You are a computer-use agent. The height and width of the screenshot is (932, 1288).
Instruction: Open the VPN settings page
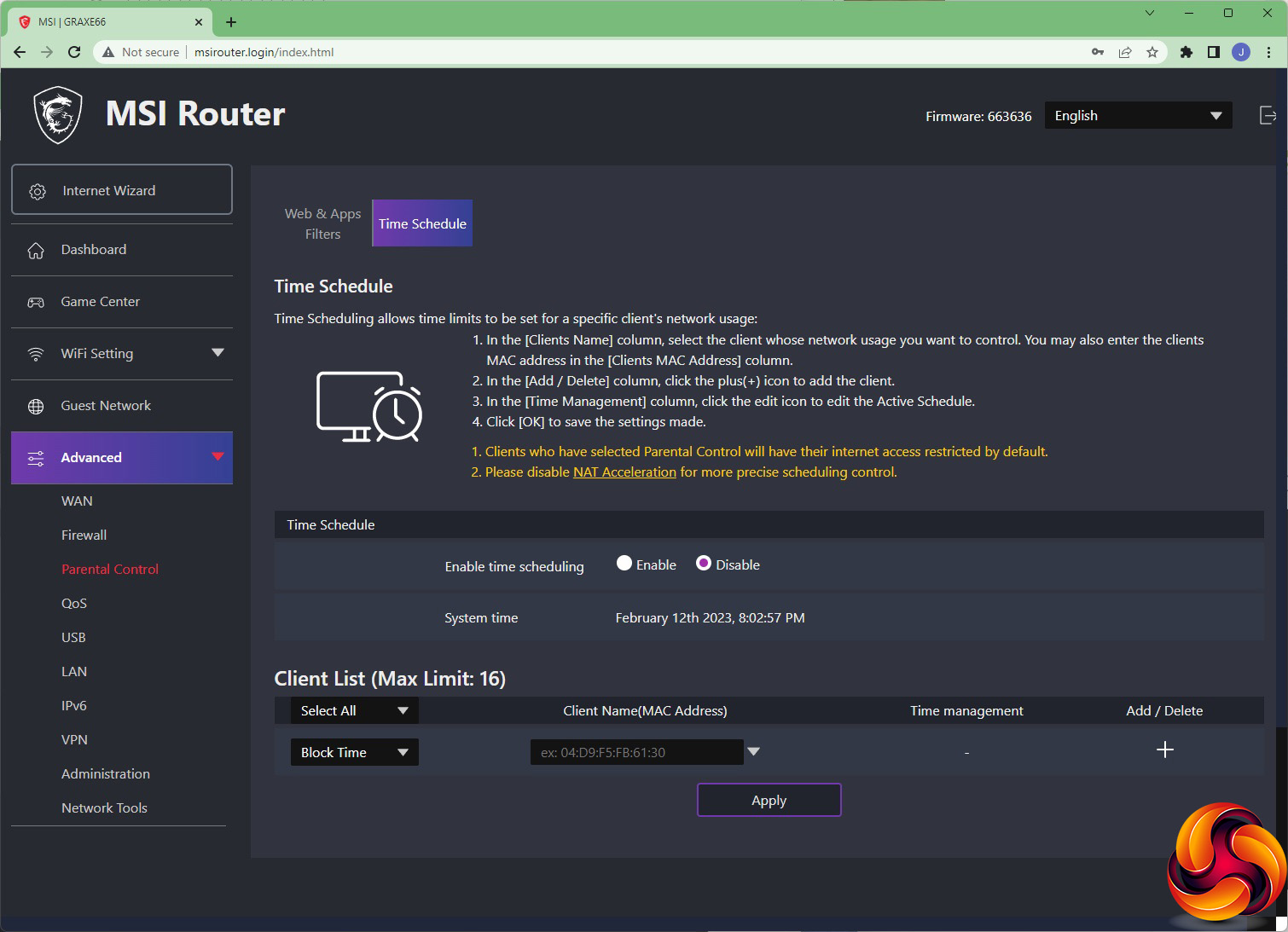(x=74, y=740)
